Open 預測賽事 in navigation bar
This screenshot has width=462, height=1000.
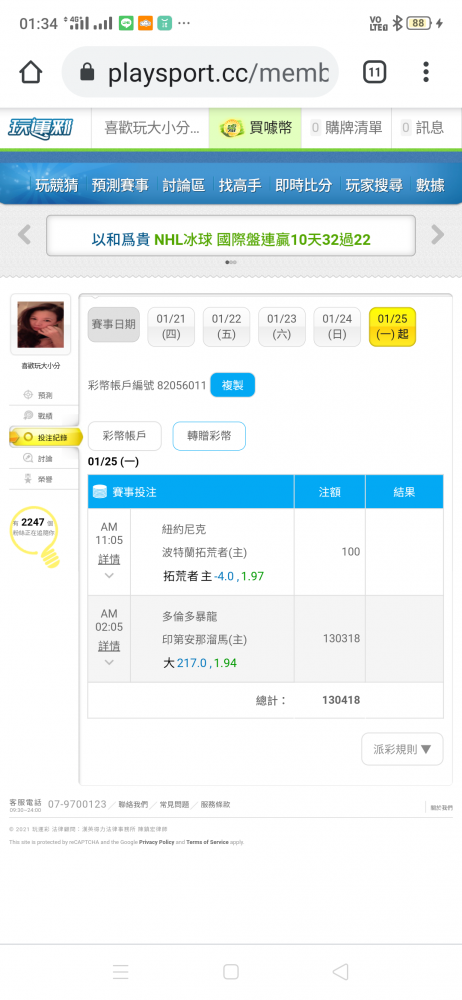click(x=120, y=186)
